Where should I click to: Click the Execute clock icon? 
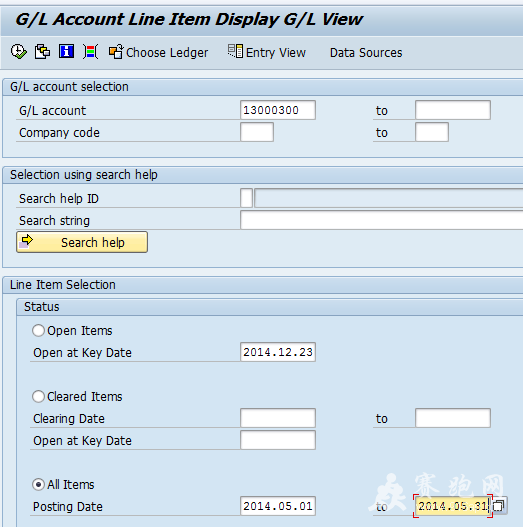point(18,52)
